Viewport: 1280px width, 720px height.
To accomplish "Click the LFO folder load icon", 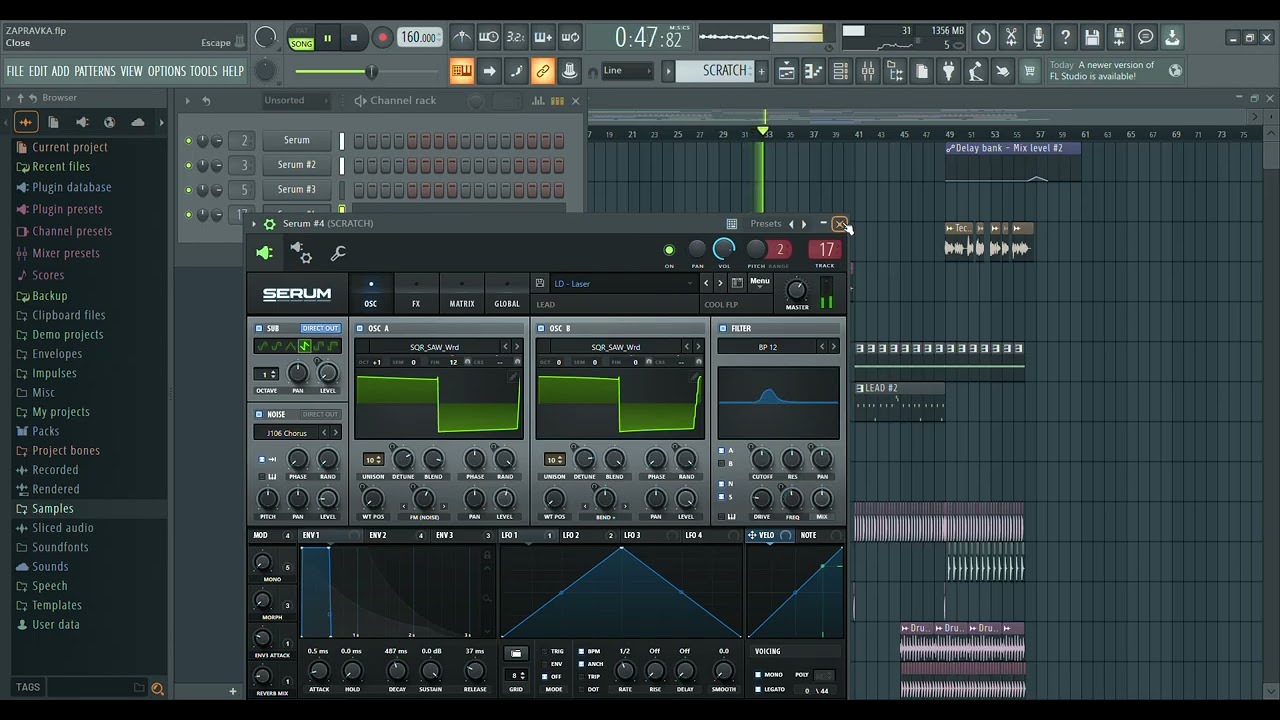I will click(x=516, y=653).
